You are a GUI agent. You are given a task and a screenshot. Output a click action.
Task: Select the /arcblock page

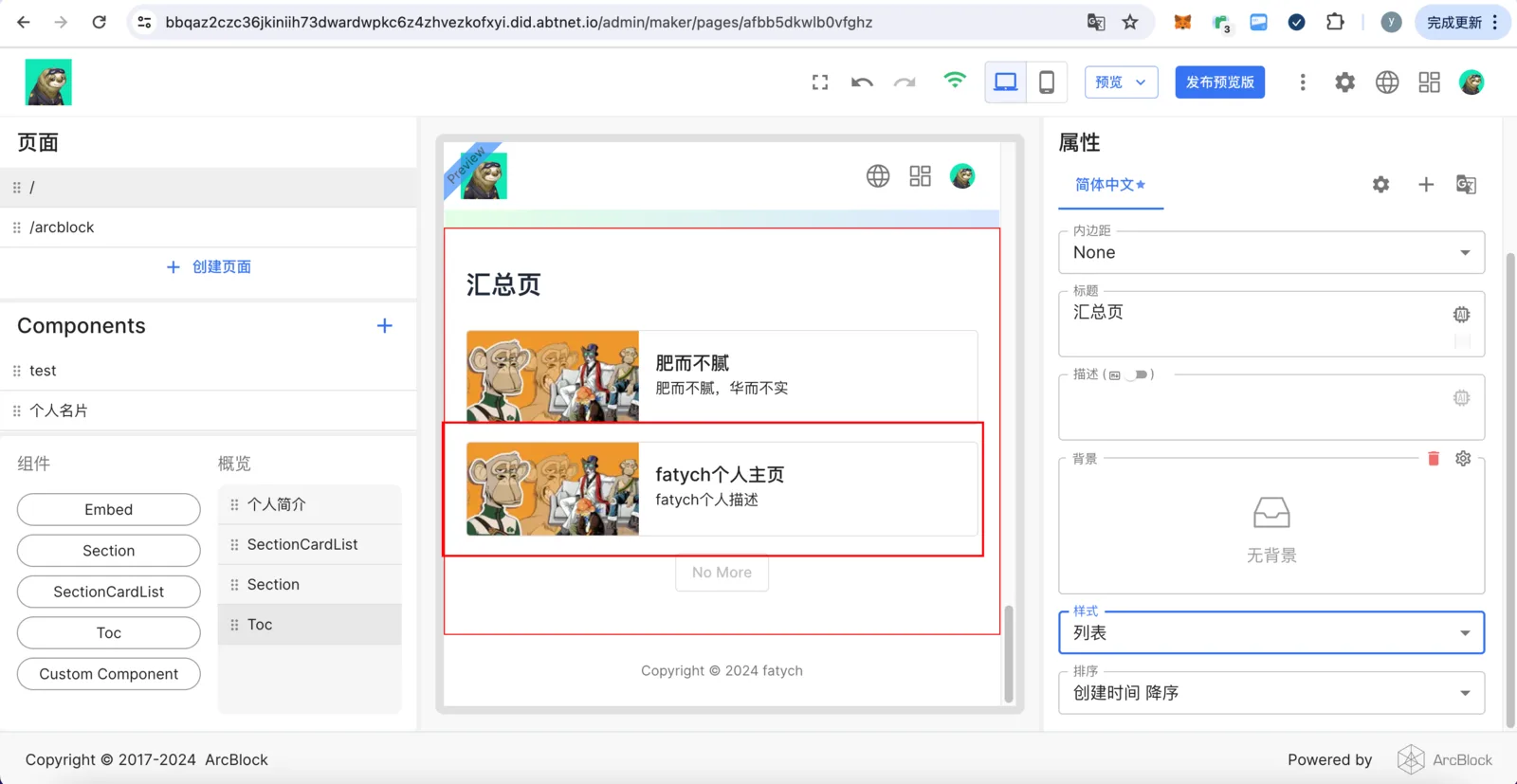[x=209, y=228]
